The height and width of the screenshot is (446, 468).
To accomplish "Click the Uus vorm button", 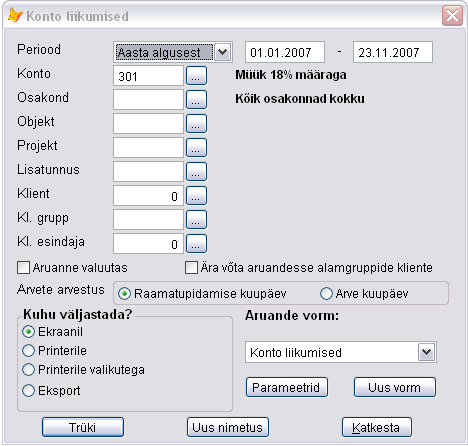I will [x=395, y=387].
